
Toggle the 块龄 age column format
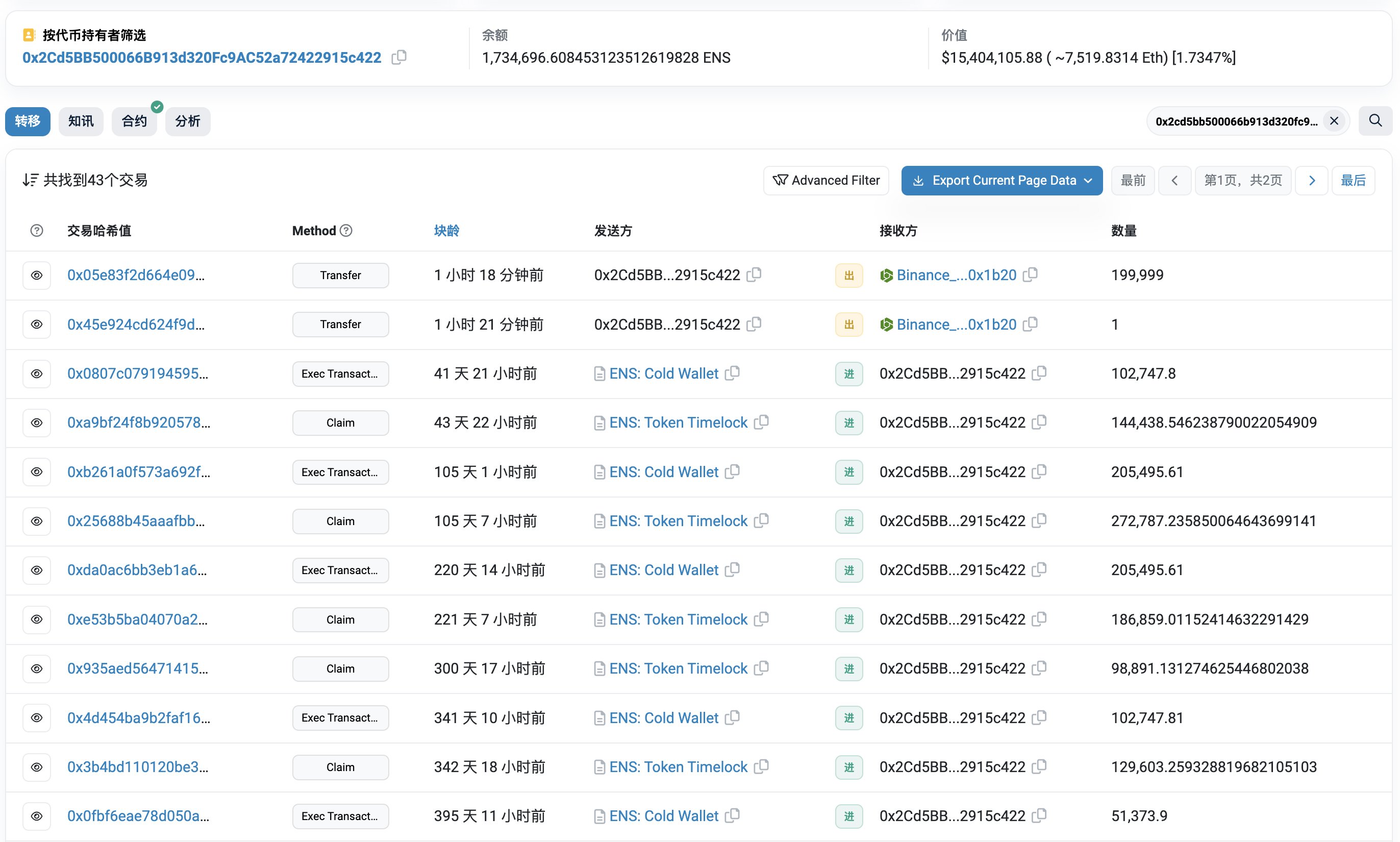(446, 230)
